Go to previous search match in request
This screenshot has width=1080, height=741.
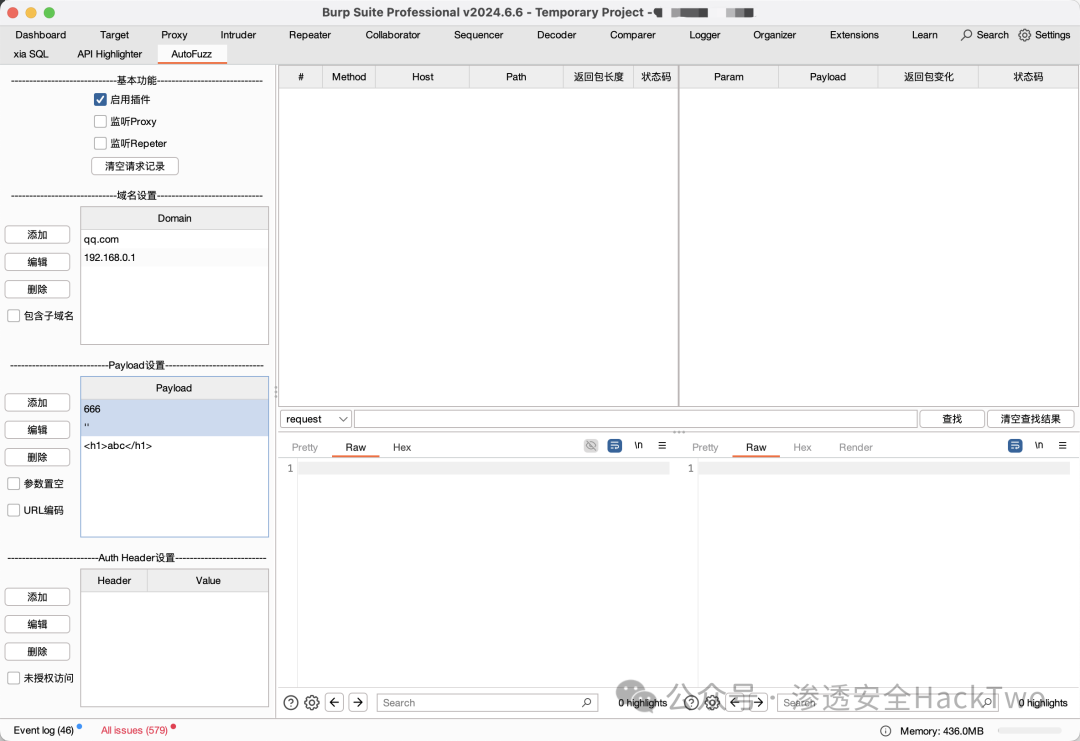coord(335,702)
